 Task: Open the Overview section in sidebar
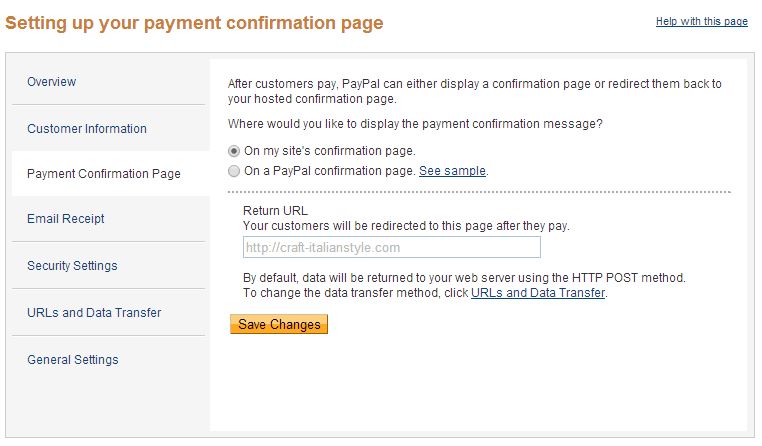52,82
